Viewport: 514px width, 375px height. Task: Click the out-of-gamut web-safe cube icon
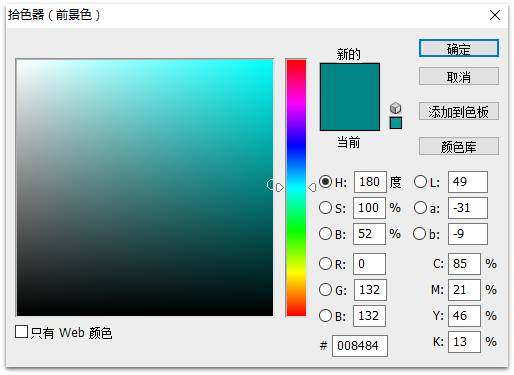(x=395, y=108)
